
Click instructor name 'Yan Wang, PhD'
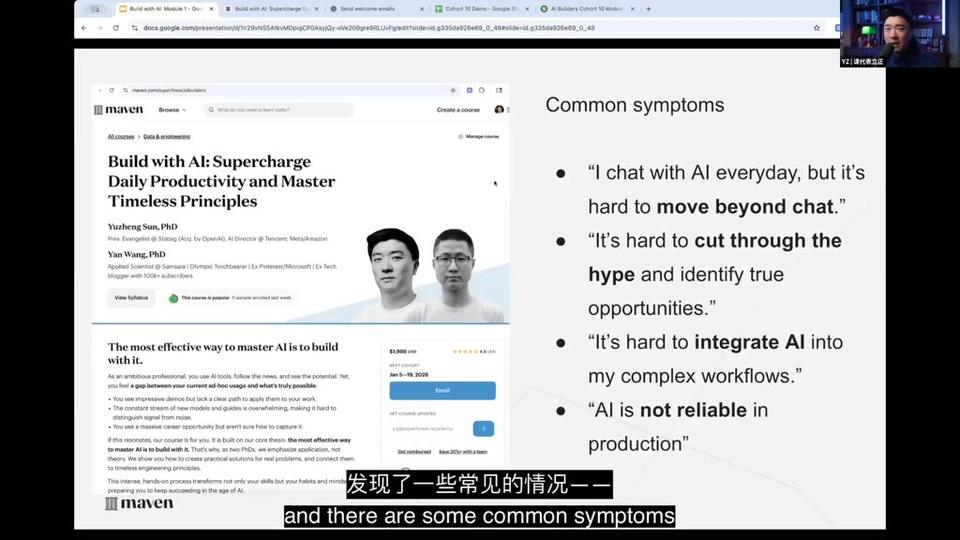click(137, 254)
